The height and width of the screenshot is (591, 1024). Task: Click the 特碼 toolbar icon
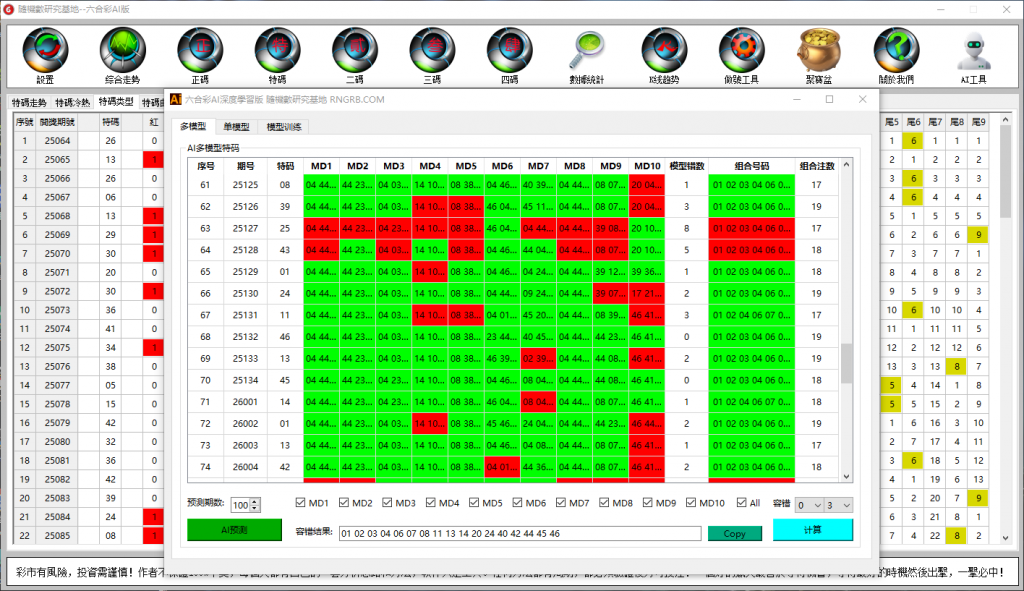(x=277, y=50)
